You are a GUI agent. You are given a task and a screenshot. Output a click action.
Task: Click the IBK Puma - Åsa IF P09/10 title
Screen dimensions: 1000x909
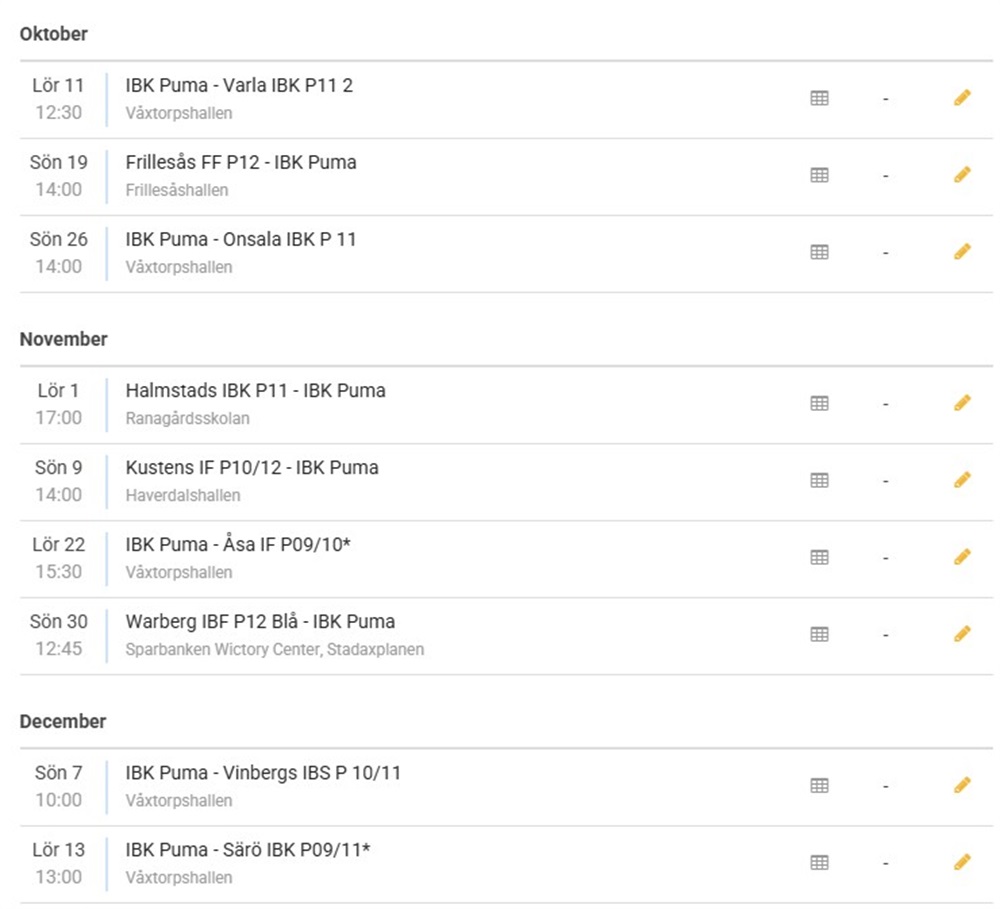238,545
